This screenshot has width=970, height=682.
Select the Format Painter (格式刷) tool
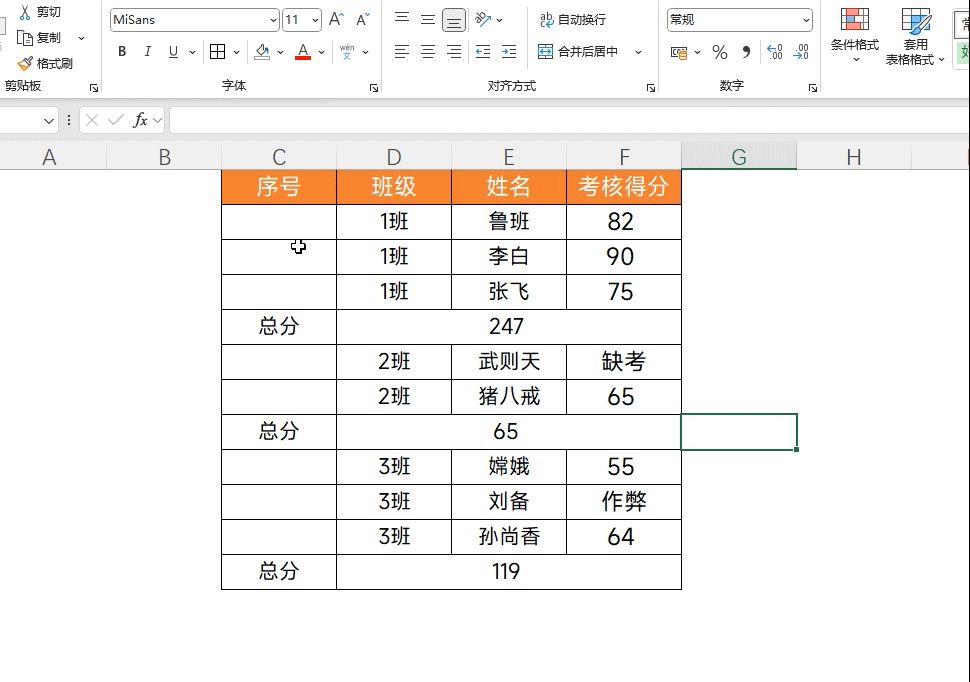(45, 63)
